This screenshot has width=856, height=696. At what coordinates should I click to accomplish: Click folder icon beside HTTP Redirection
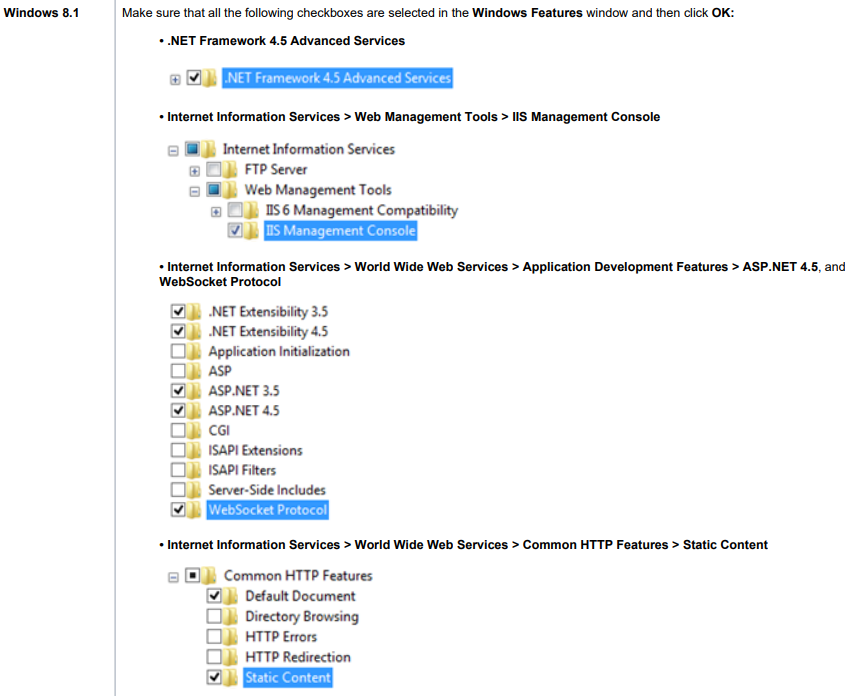coord(235,657)
